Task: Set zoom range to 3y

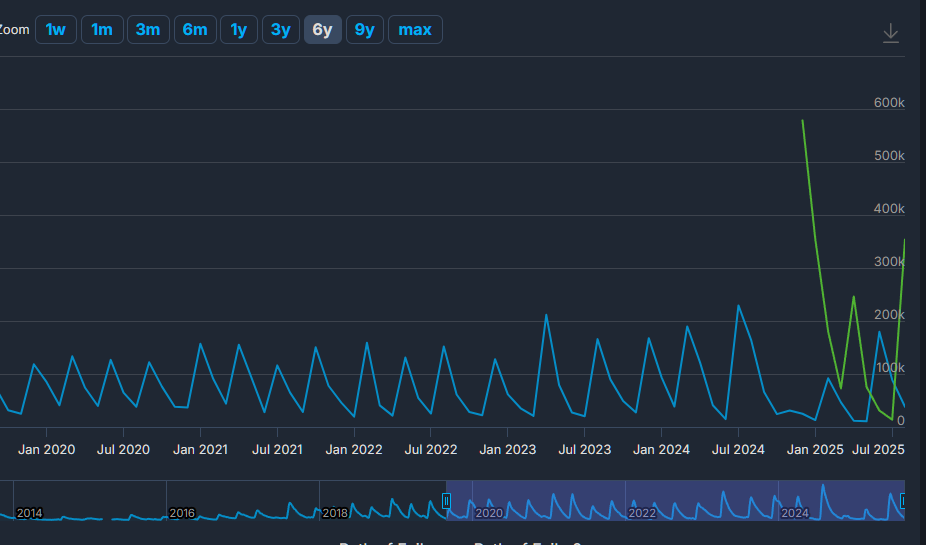Action: coord(281,30)
